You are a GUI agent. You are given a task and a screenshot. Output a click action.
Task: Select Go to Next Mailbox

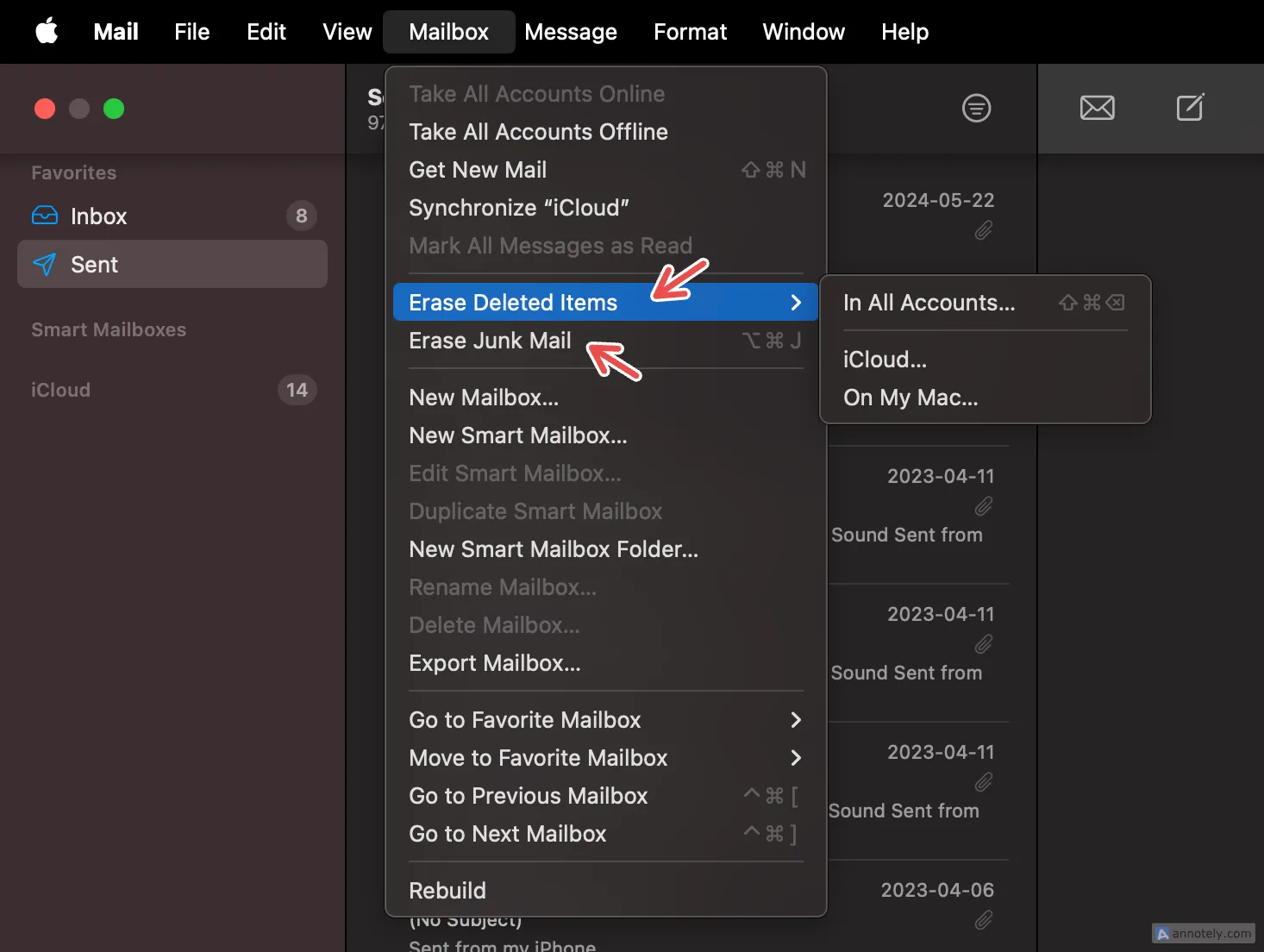605,834
